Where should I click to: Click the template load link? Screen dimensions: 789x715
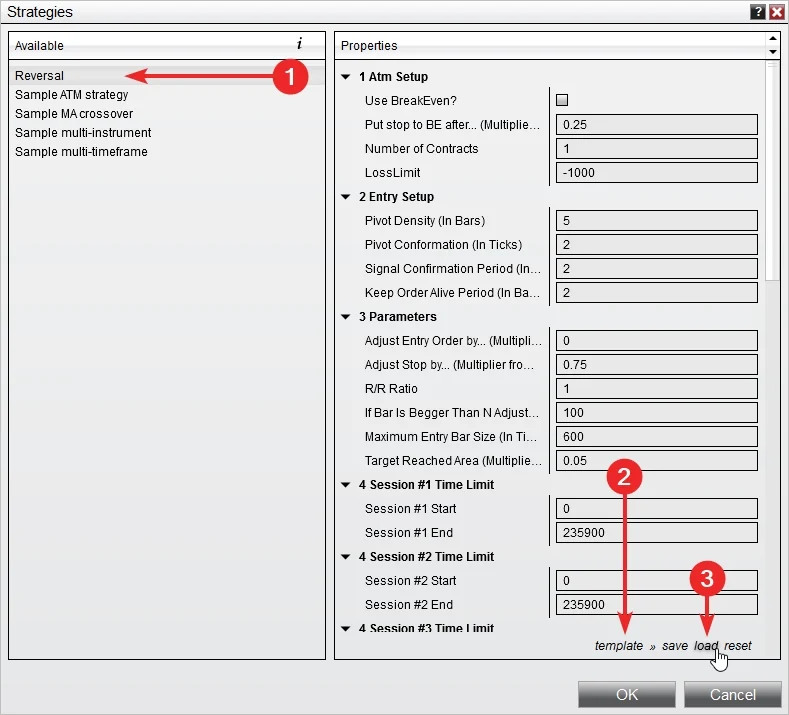pos(706,646)
